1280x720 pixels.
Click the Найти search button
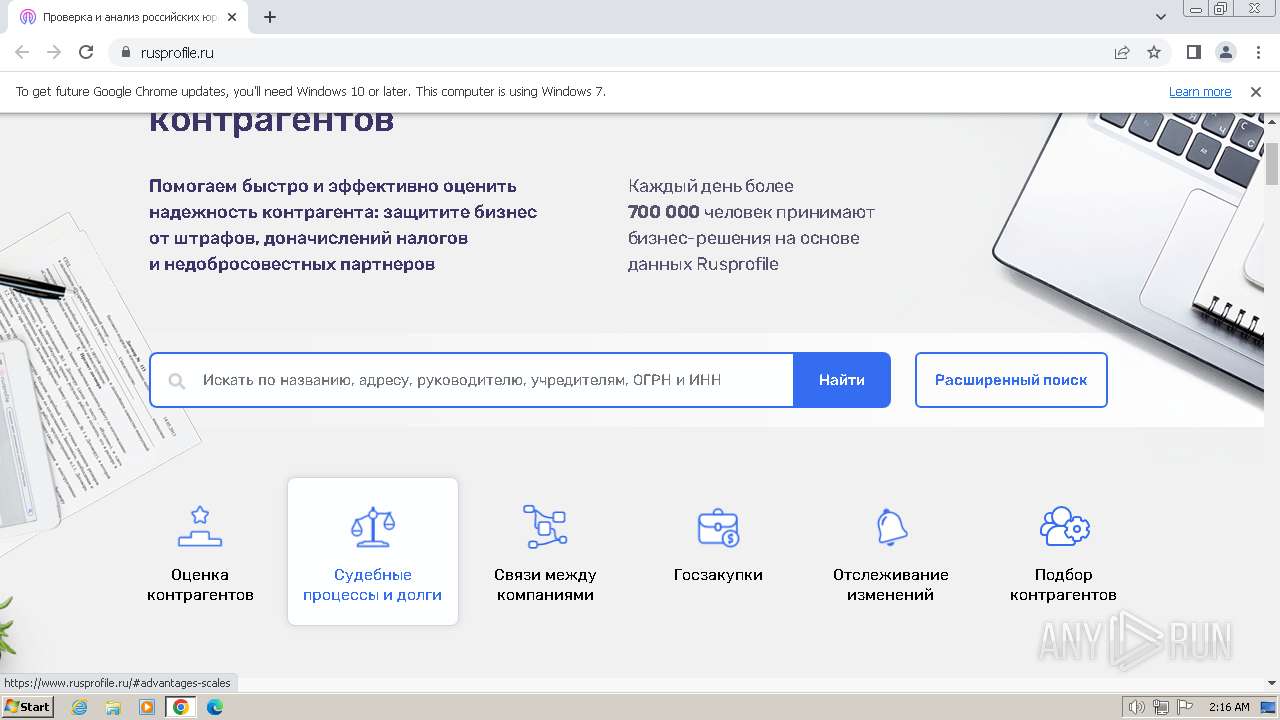coord(842,380)
